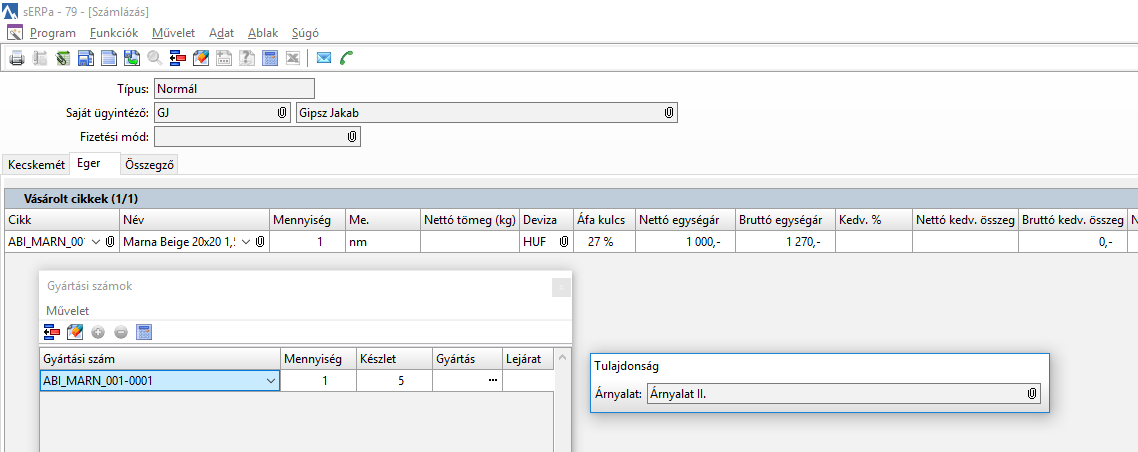Click the printer icon in the main toolbar
The height and width of the screenshot is (452, 1138).
pyautogui.click(x=17, y=58)
